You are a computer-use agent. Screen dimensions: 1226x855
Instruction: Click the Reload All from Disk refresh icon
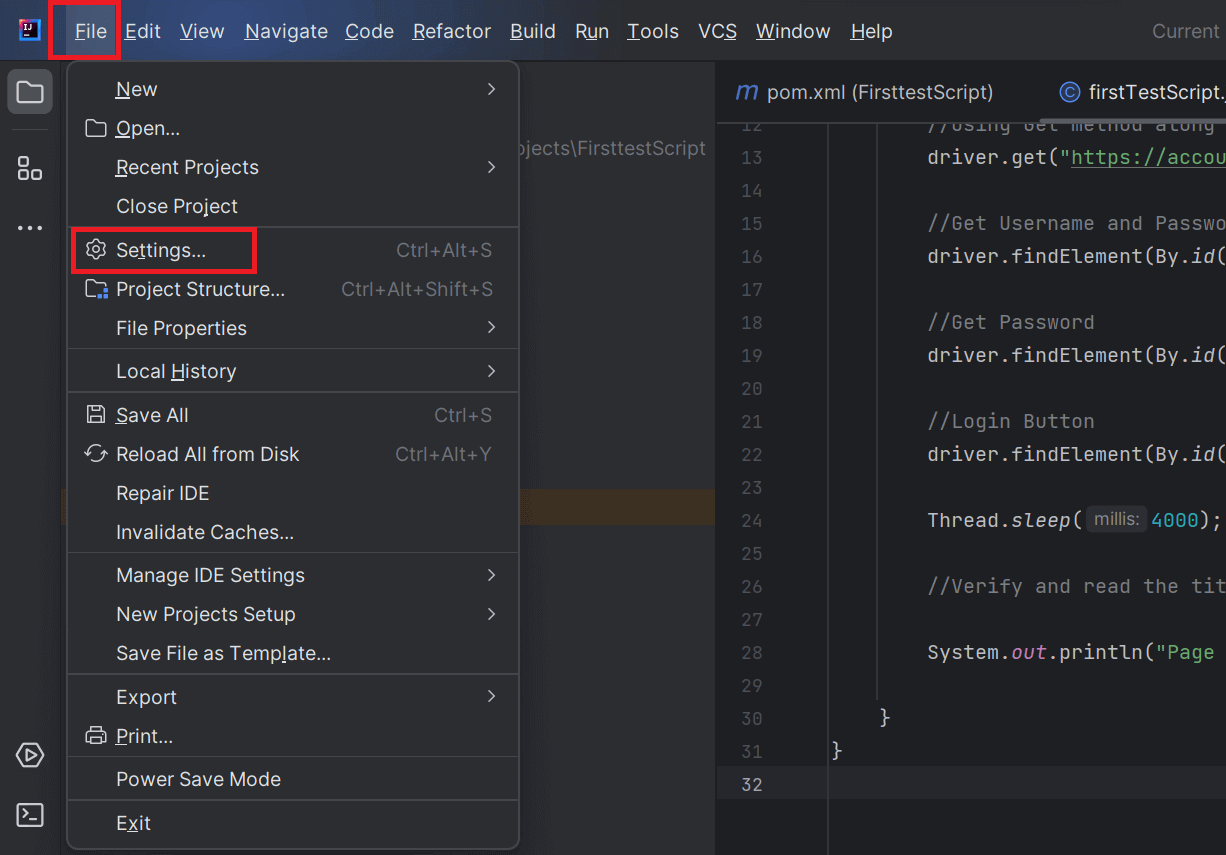coord(95,453)
